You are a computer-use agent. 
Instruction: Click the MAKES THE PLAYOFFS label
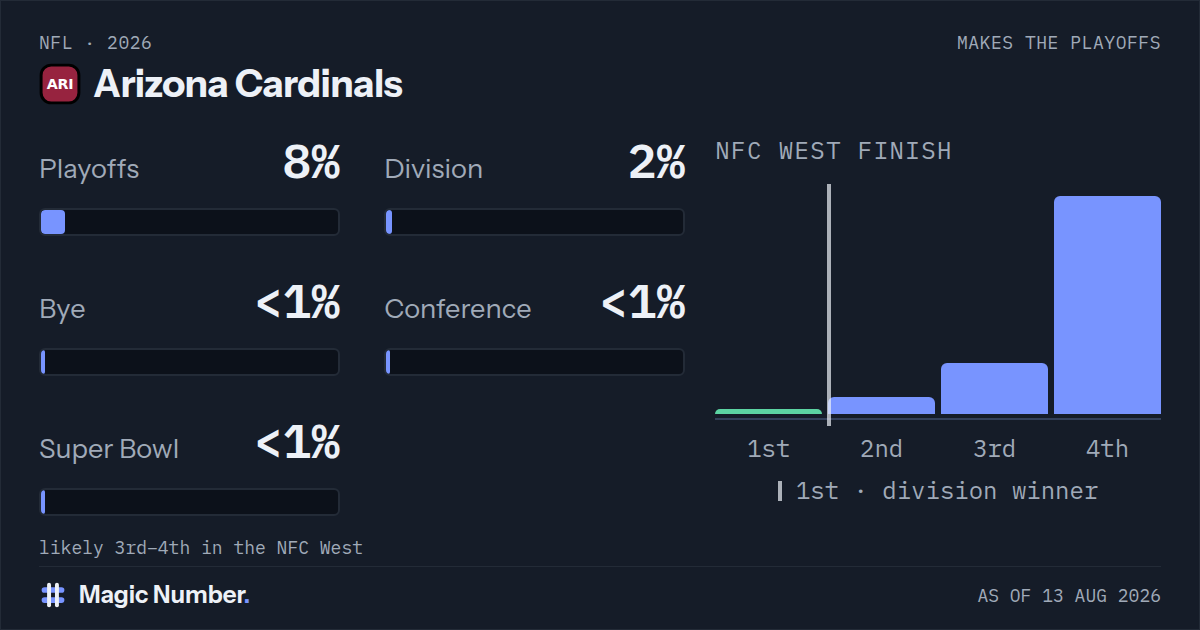1059,43
